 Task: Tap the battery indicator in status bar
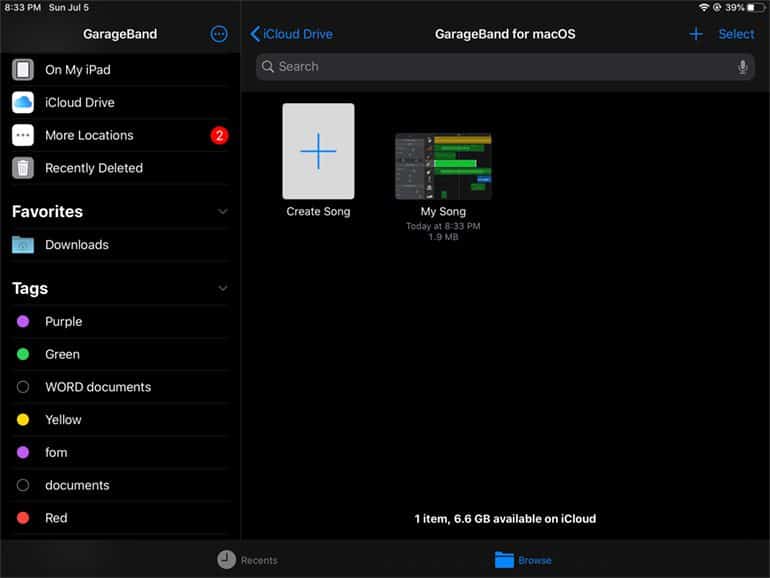coord(756,7)
